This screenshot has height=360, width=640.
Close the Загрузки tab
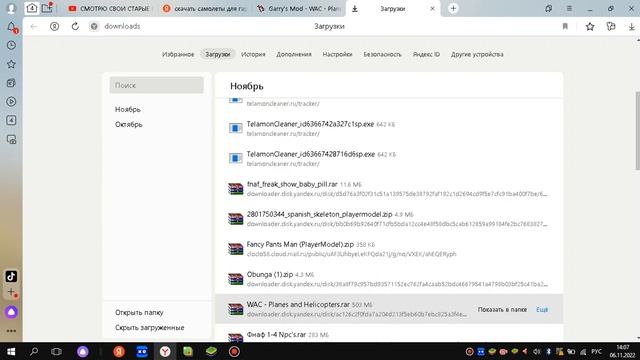432,9
